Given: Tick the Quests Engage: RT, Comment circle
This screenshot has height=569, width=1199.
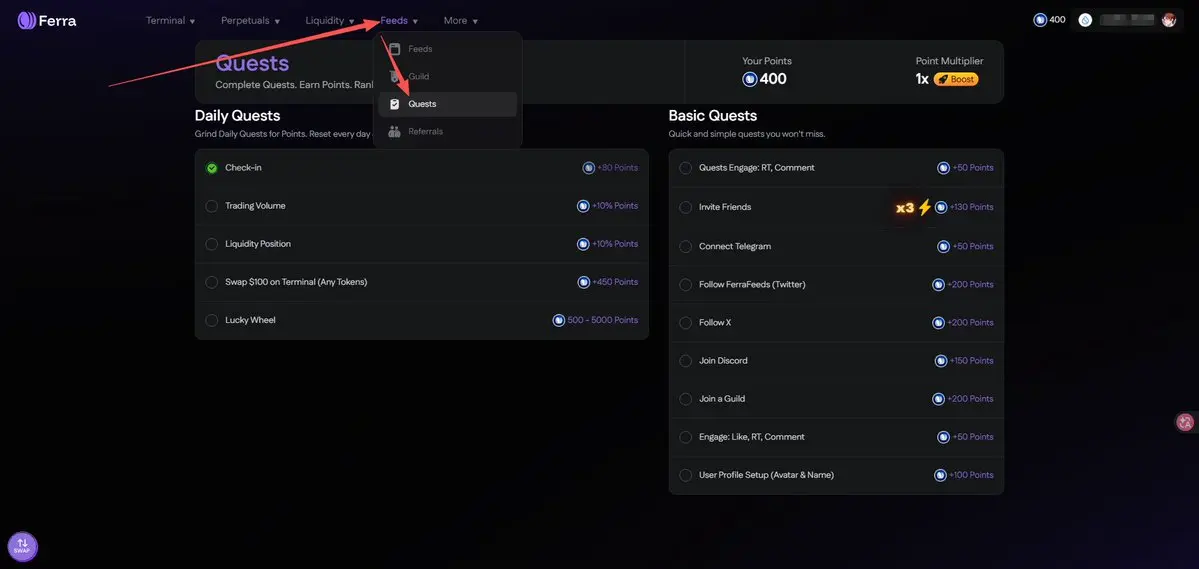Looking at the screenshot, I should pos(685,167).
